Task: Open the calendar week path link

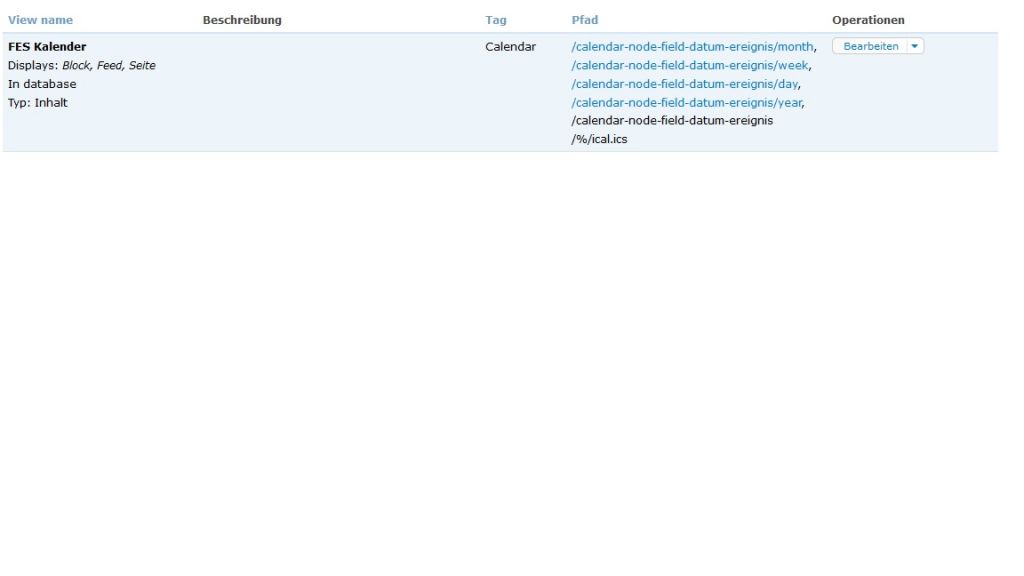Action: point(690,66)
